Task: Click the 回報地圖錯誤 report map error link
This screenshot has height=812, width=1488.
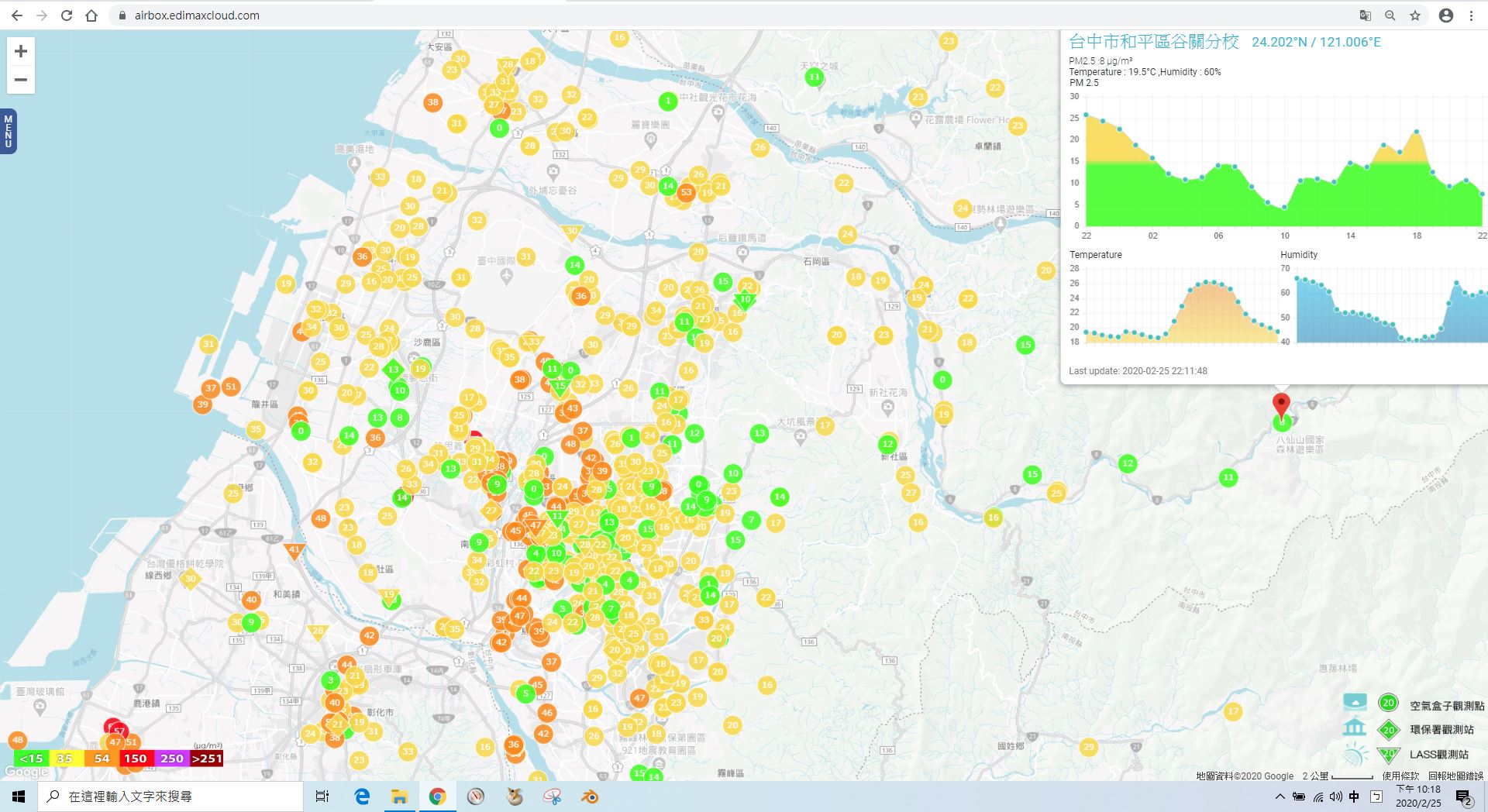Action: point(1455,776)
